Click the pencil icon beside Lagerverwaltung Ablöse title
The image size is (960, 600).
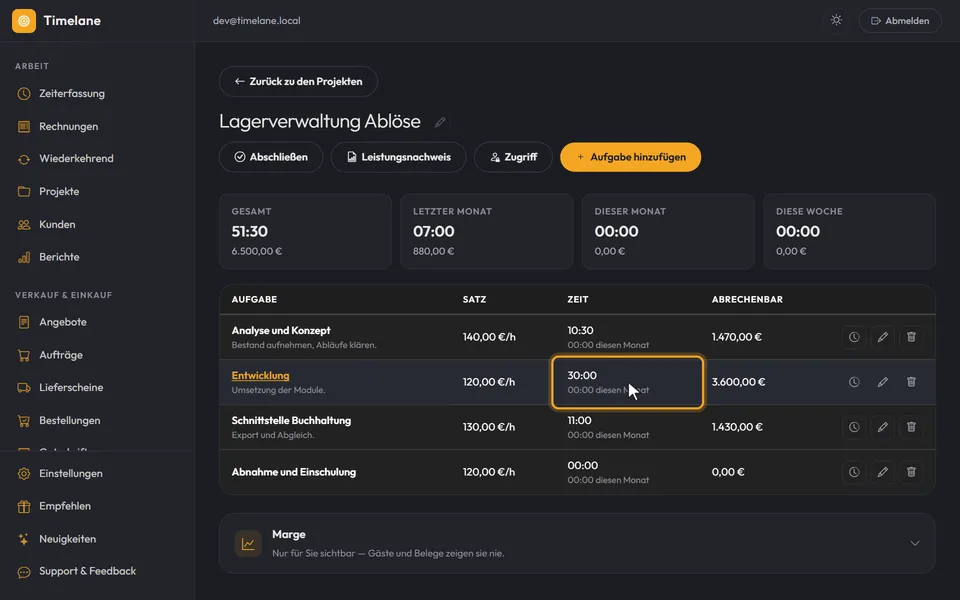point(440,122)
